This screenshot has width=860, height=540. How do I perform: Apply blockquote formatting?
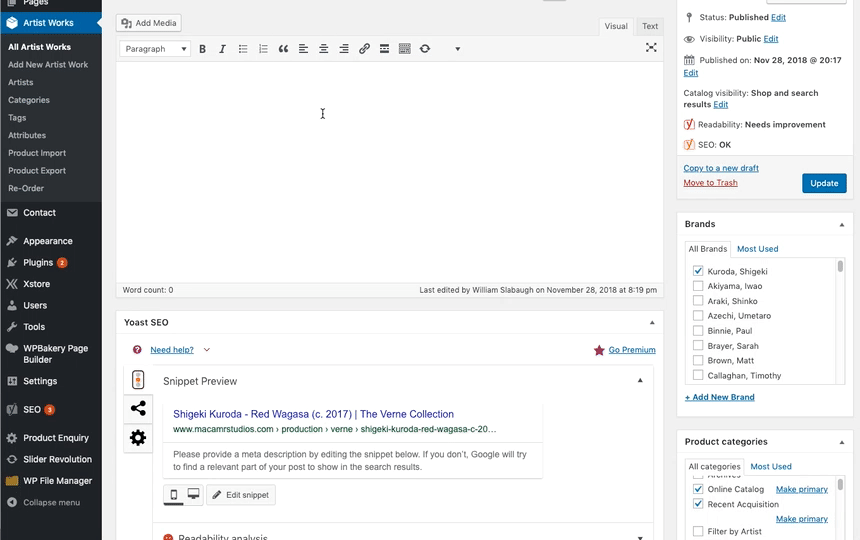tap(283, 49)
